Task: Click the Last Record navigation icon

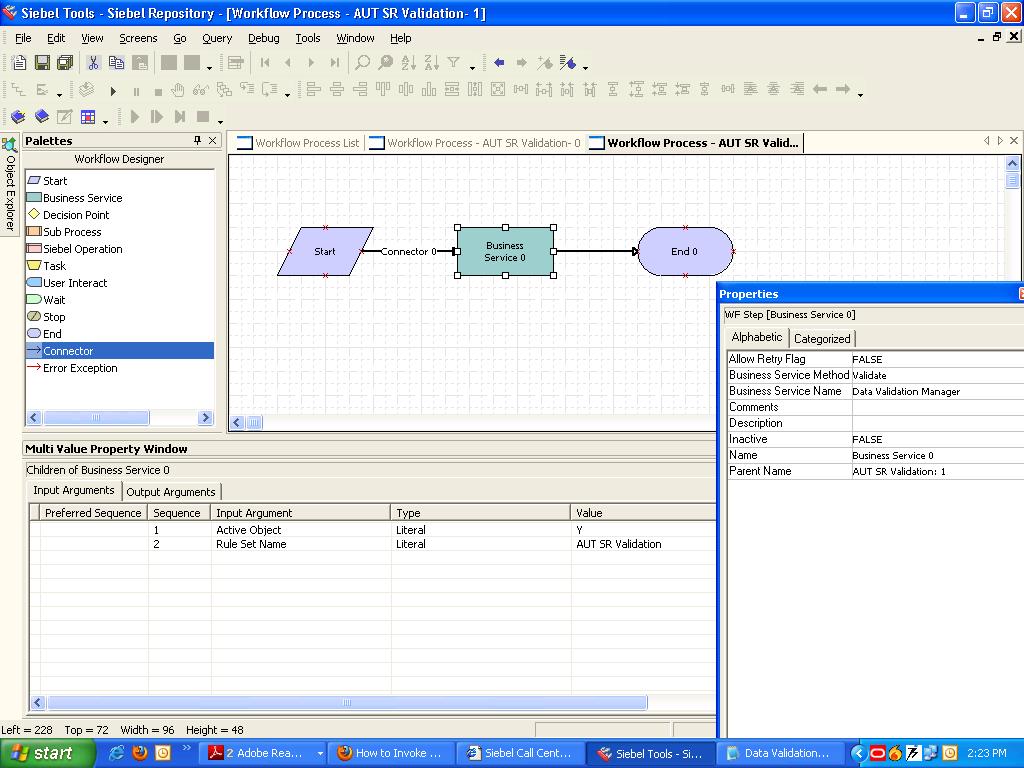Action: tap(334, 63)
